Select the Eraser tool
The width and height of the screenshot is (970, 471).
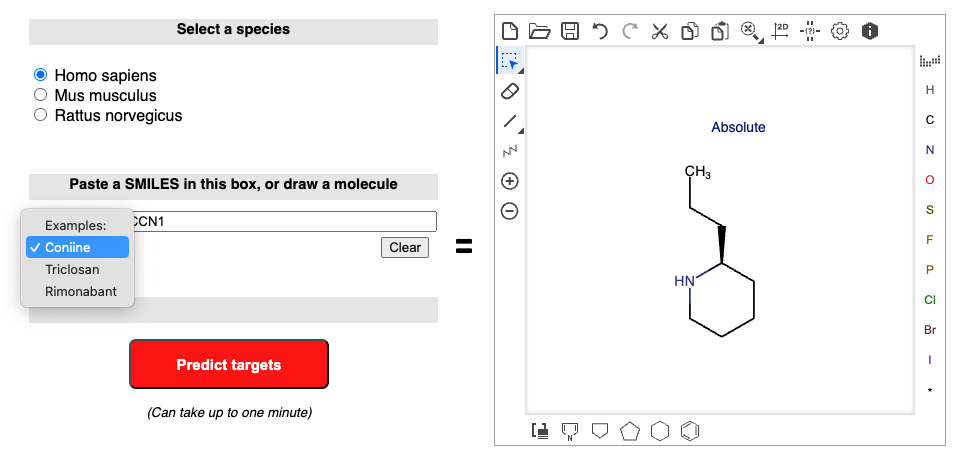pyautogui.click(x=510, y=91)
